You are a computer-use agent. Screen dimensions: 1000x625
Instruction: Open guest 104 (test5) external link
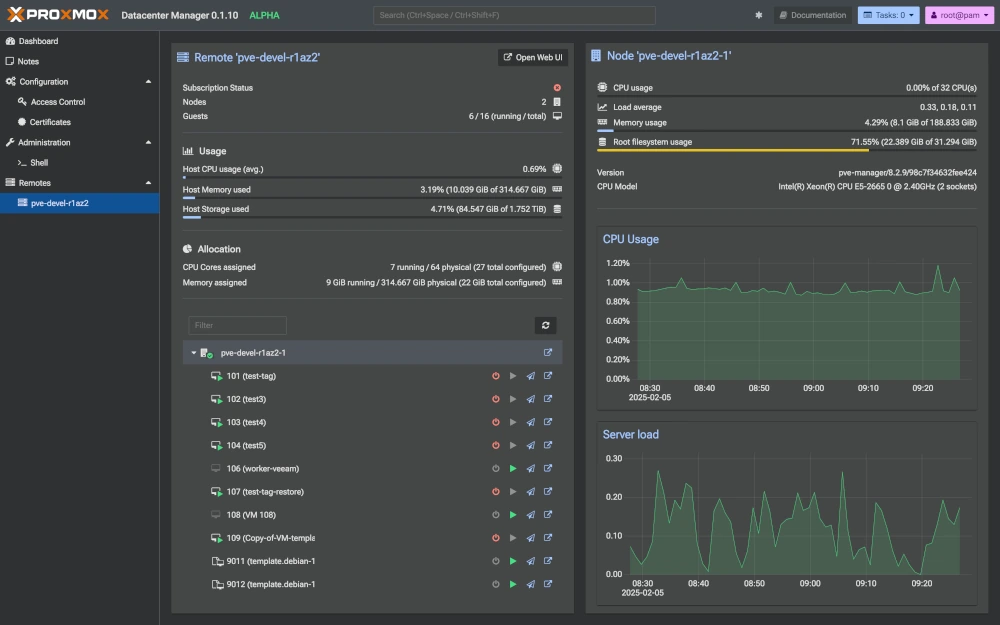[x=548, y=446]
